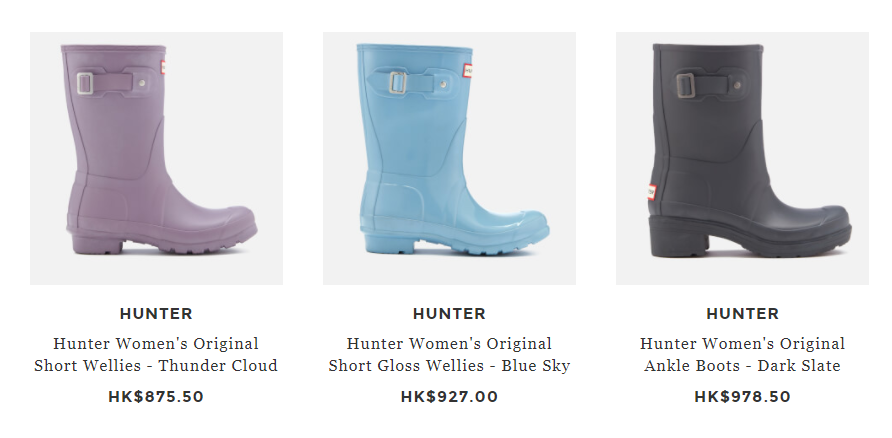This screenshot has height=438, width=892.
Task: Select the HUNTER brand label under blue boot
Action: [449, 313]
